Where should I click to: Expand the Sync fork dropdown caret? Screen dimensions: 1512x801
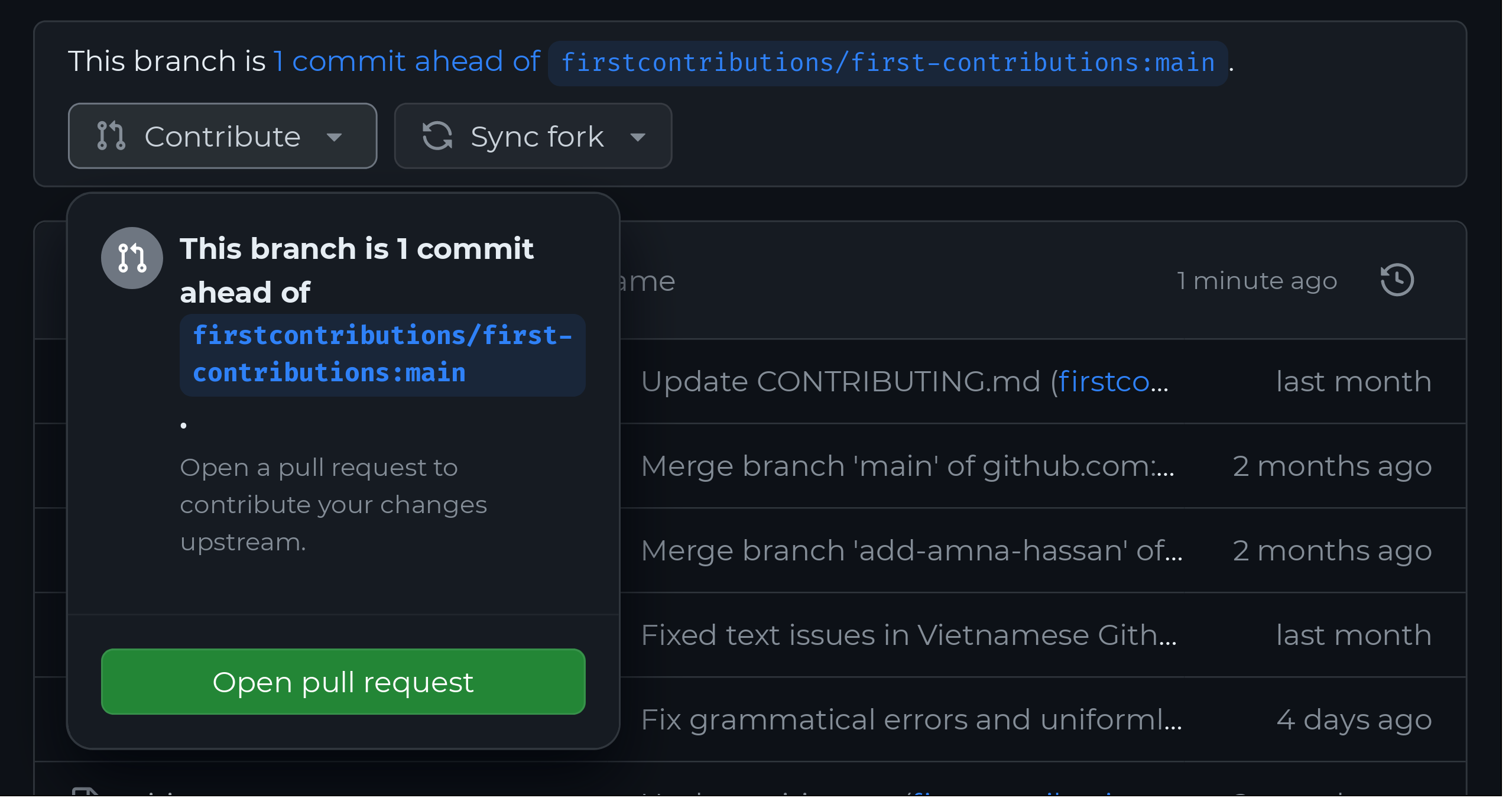(637, 137)
